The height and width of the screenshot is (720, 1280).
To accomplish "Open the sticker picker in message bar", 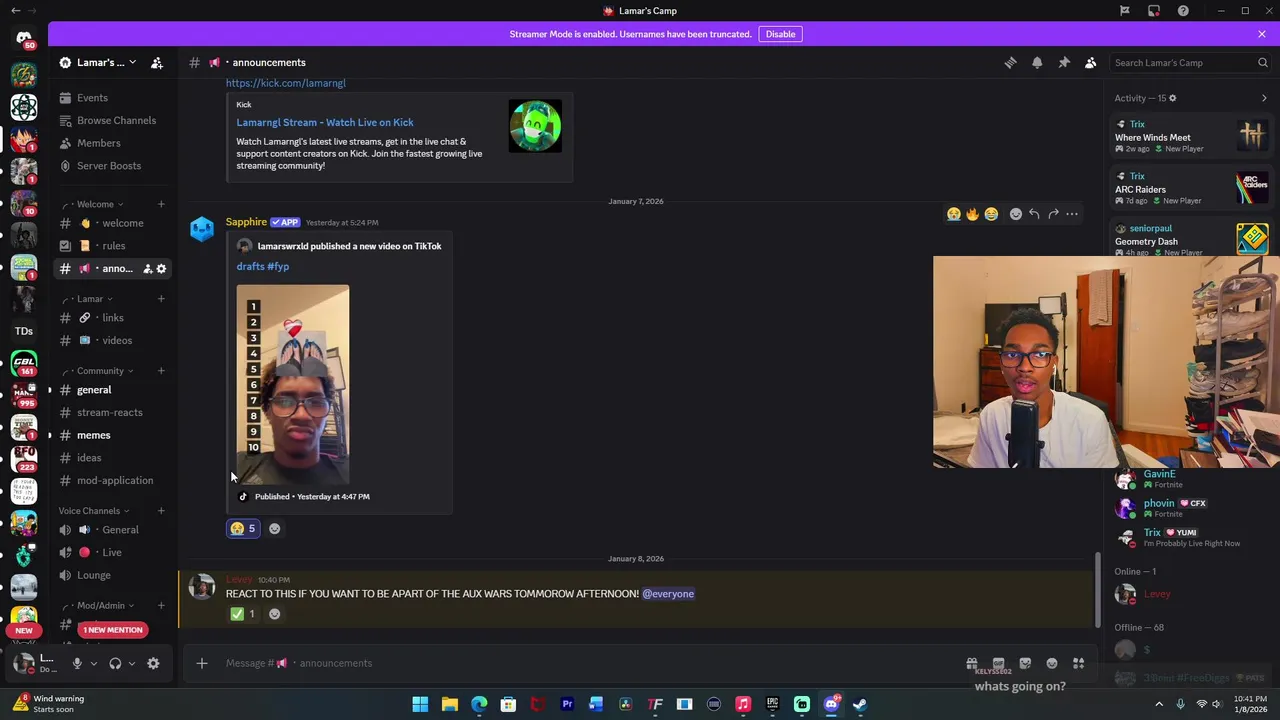I will [1025, 663].
